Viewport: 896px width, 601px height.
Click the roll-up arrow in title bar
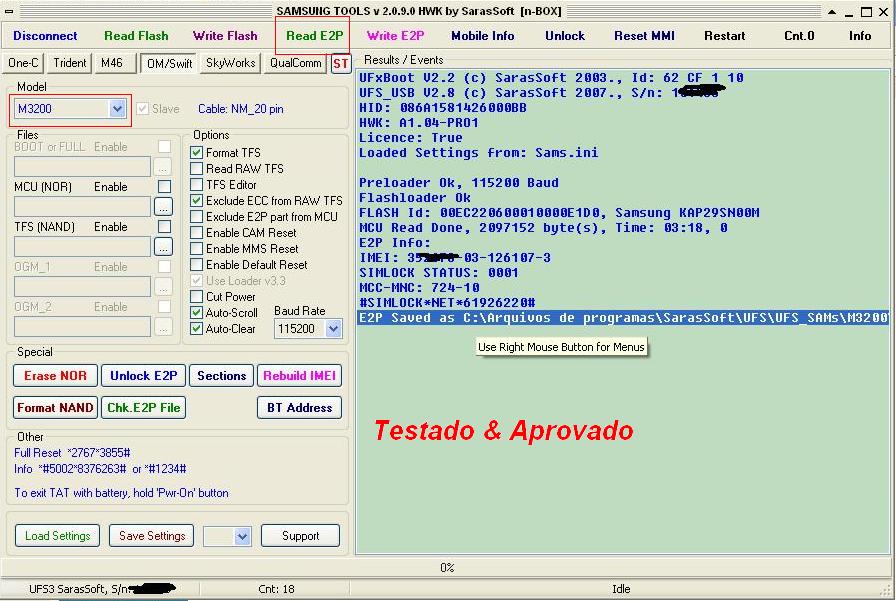pos(832,11)
